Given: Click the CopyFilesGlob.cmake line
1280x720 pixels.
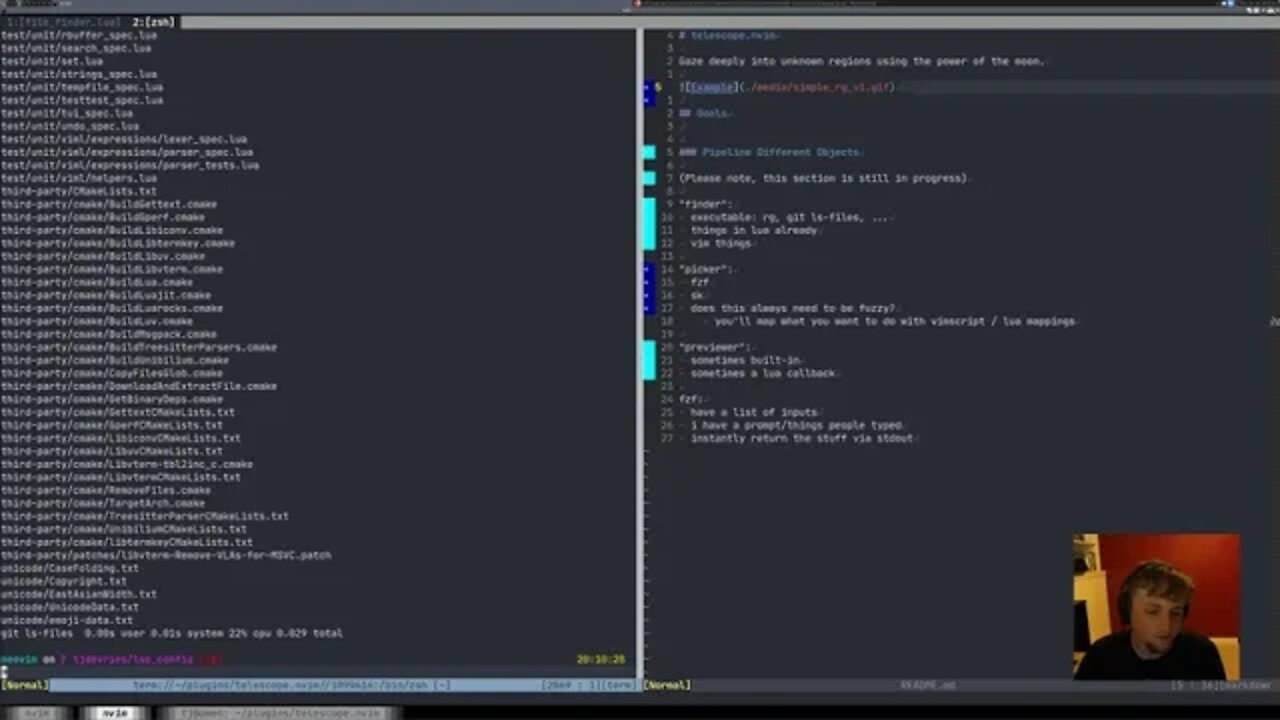Looking at the screenshot, I should tap(112, 373).
